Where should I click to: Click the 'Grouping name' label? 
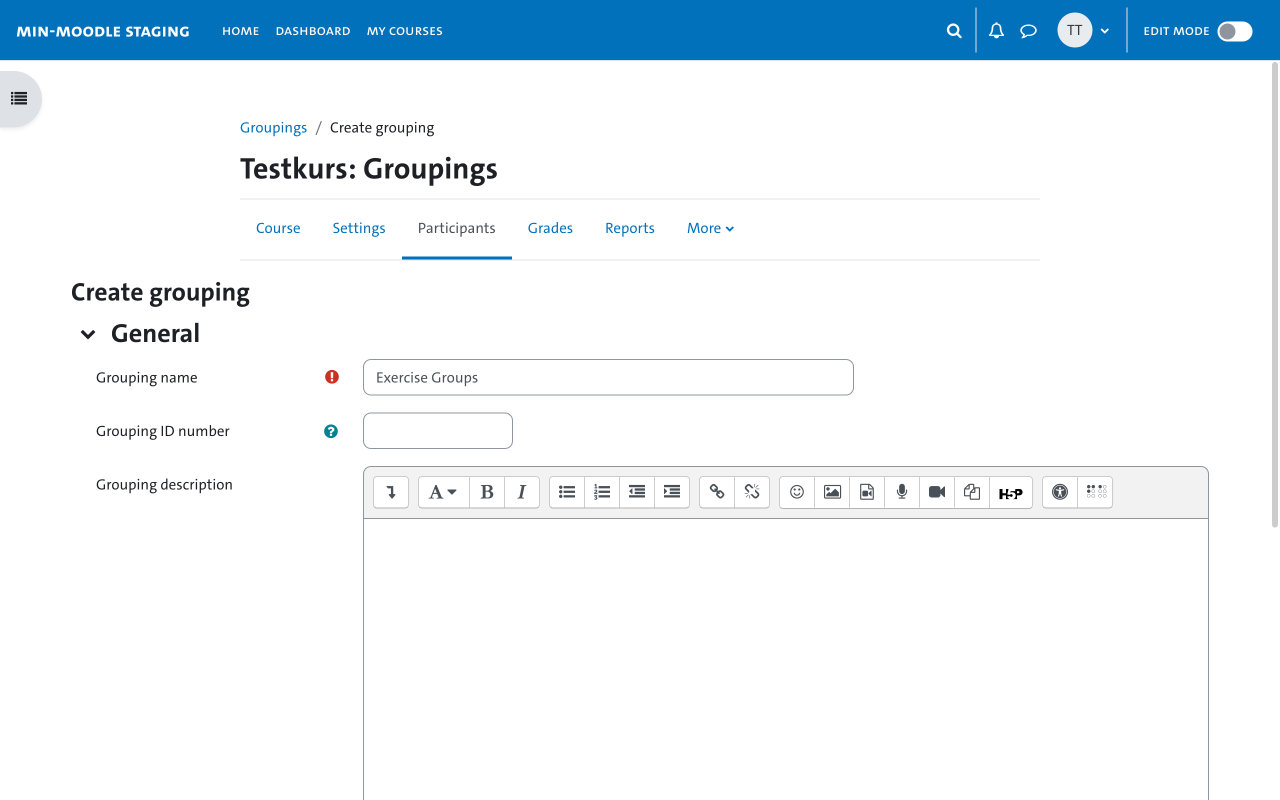click(x=147, y=377)
